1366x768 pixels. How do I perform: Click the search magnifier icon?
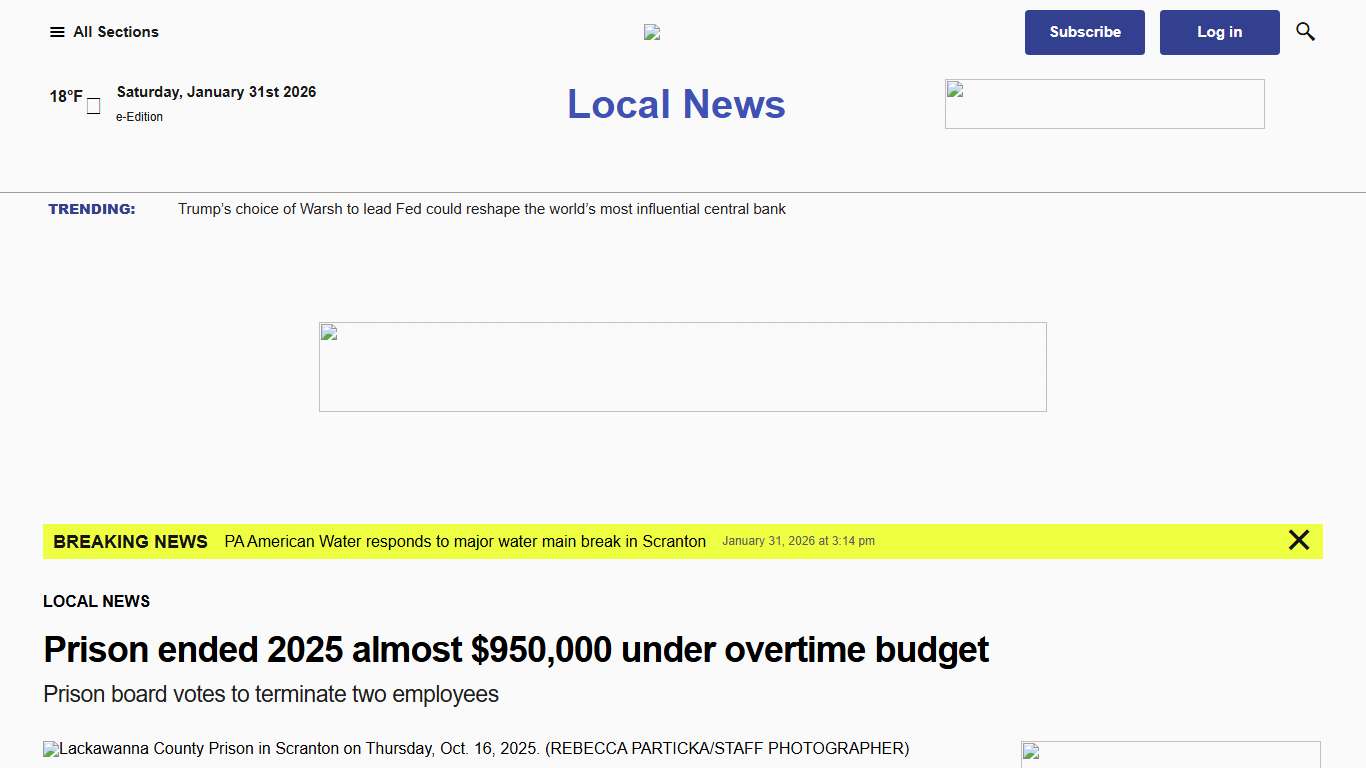[1305, 31]
